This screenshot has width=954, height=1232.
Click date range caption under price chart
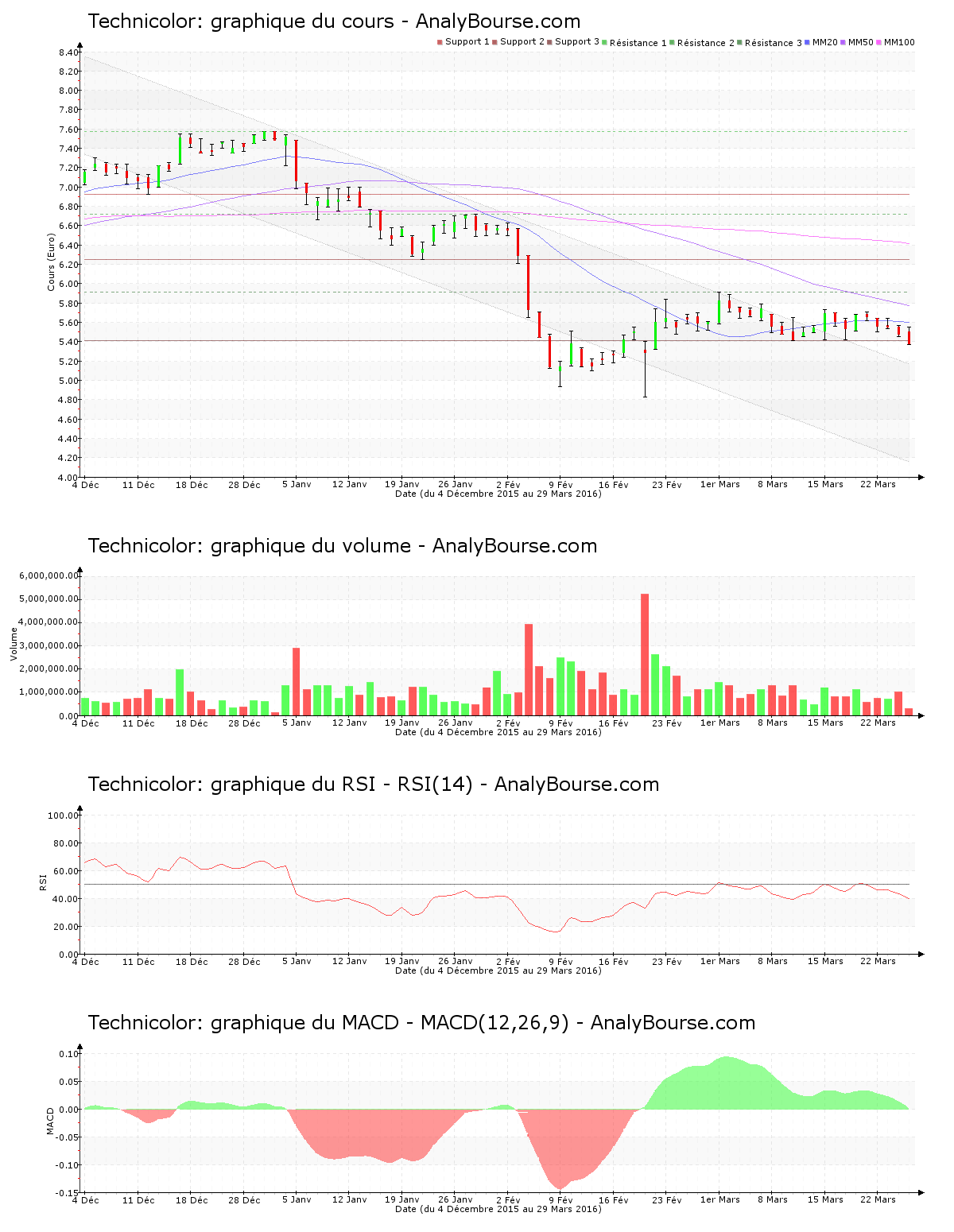click(498, 494)
